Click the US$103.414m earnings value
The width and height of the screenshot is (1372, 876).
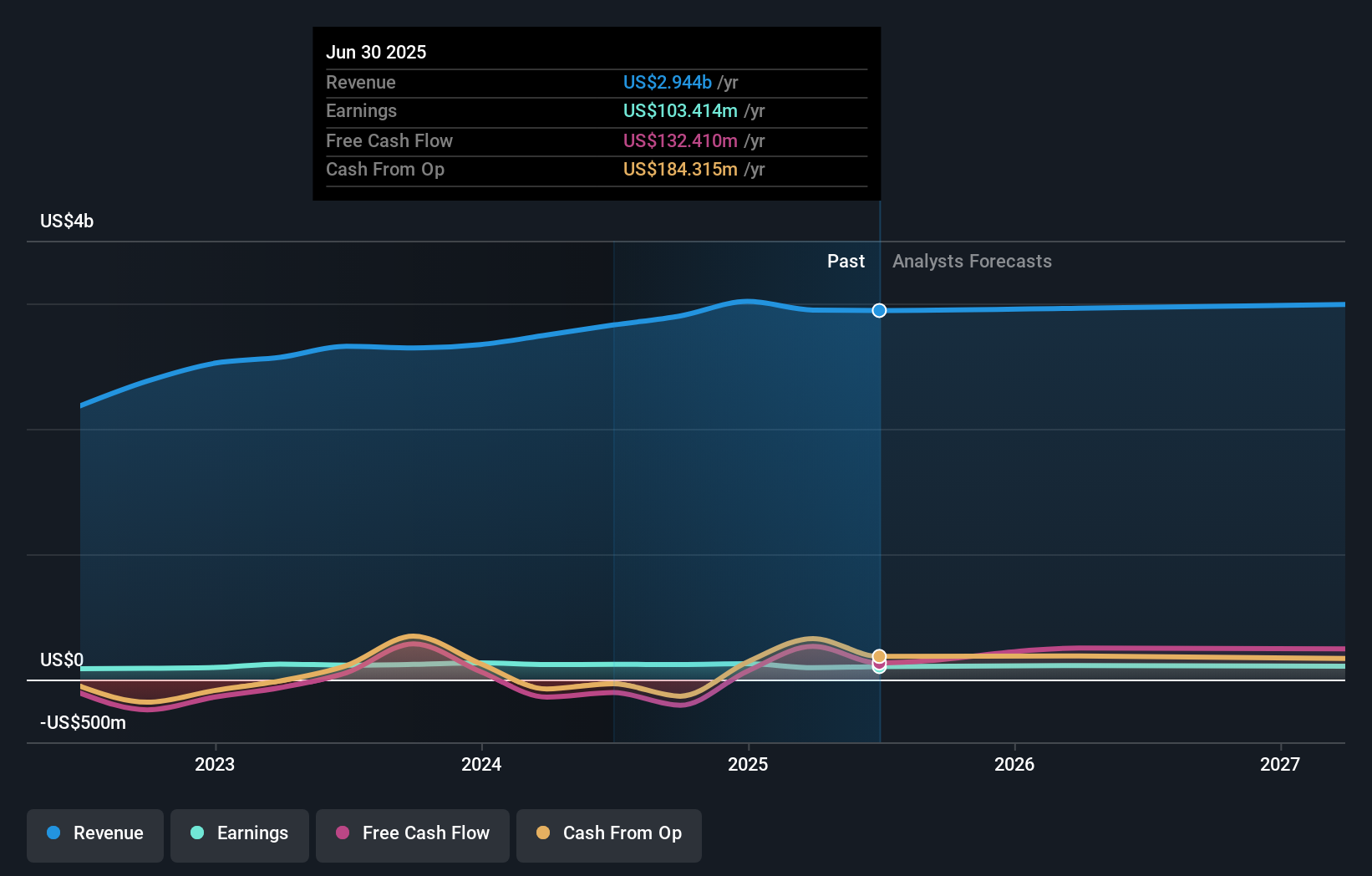(x=680, y=111)
